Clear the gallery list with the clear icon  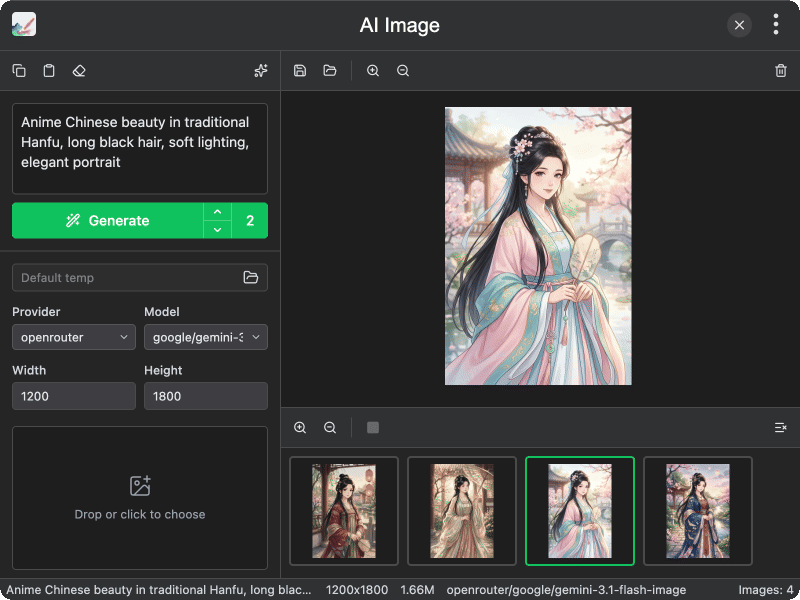tap(781, 428)
